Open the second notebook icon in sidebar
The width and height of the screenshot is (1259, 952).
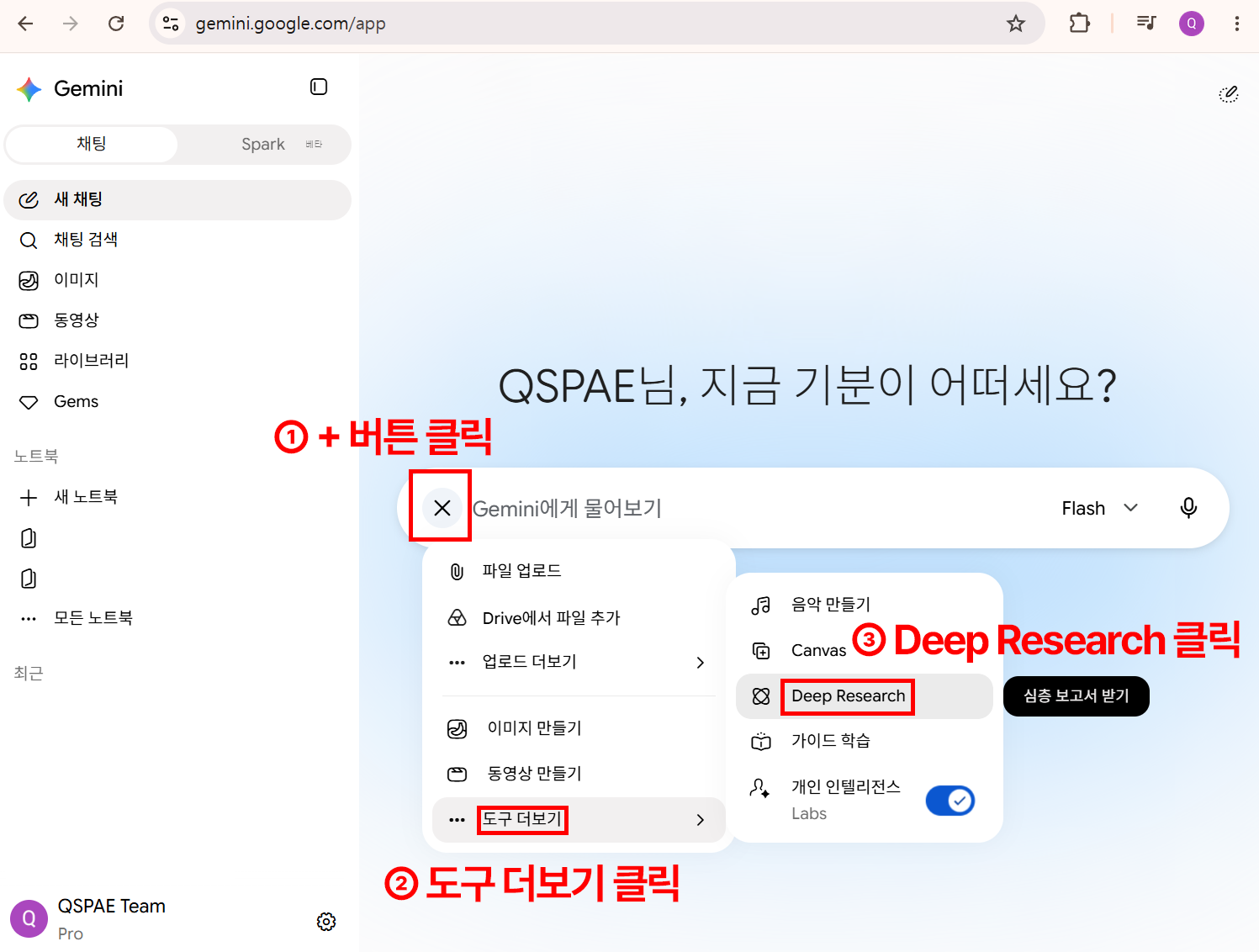(29, 579)
